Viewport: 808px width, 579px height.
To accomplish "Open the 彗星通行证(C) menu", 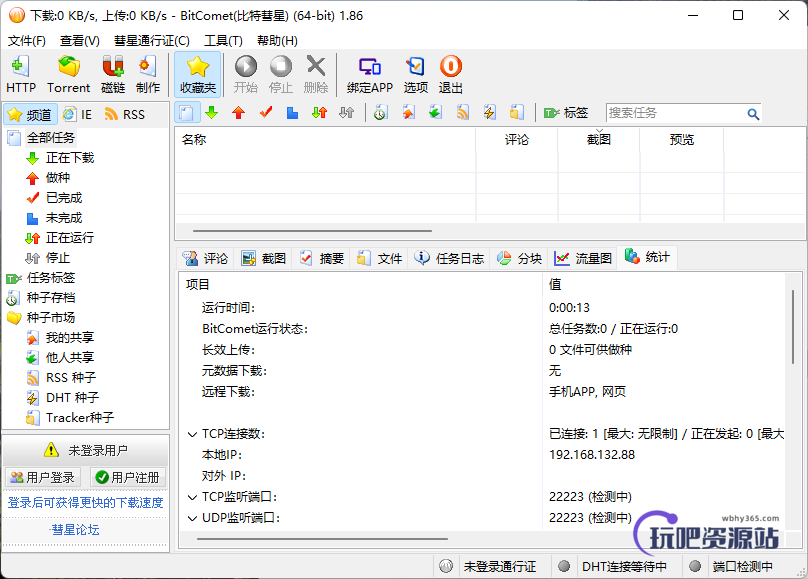I will pyautogui.click(x=152, y=41).
